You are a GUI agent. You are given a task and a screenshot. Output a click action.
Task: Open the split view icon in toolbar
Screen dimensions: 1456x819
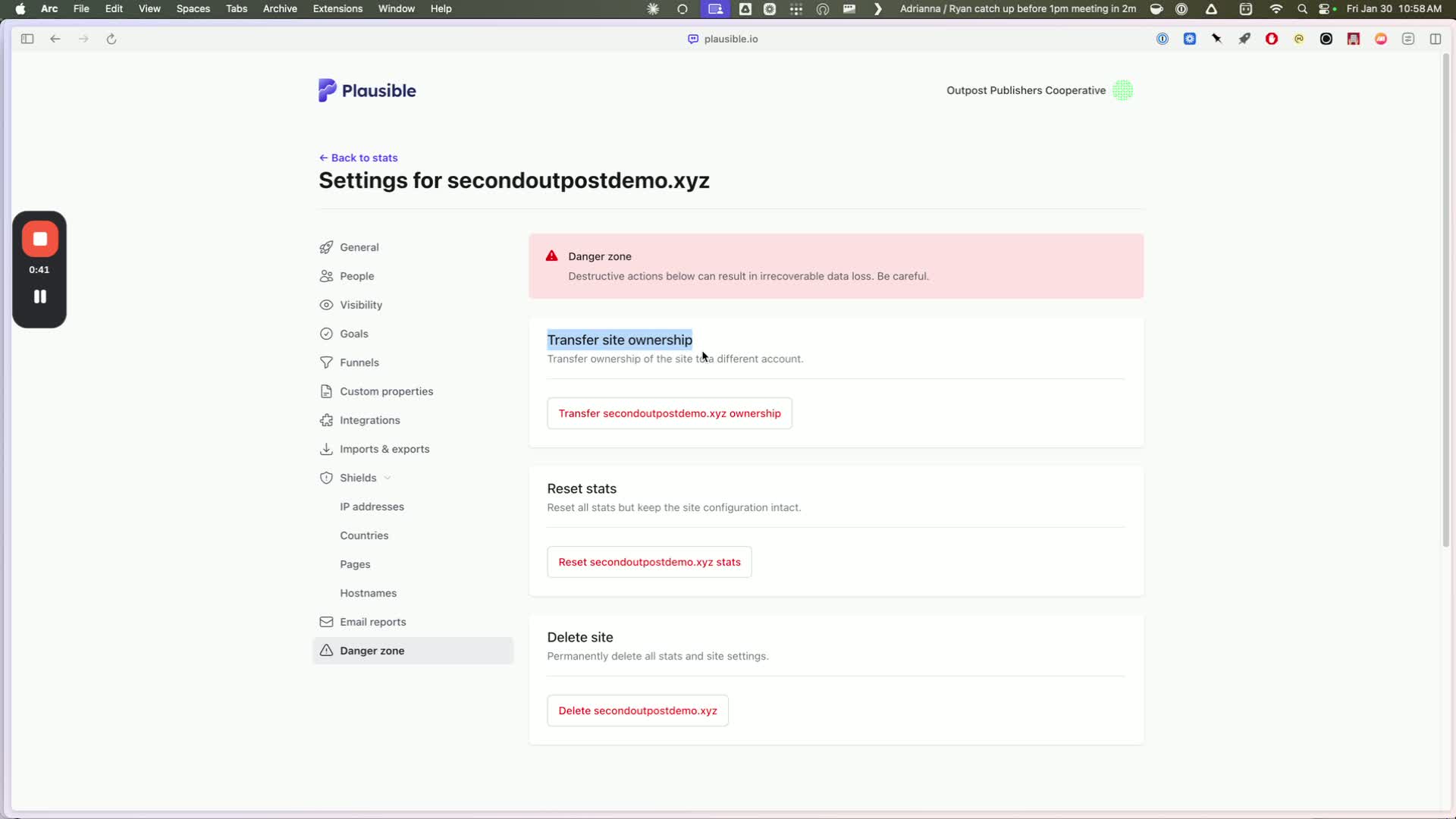(1436, 39)
